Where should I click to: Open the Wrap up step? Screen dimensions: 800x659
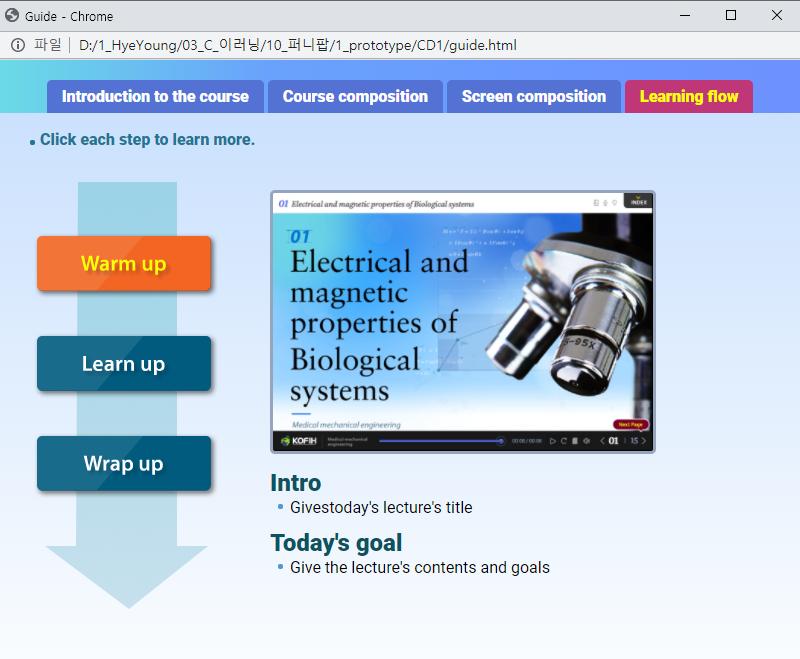point(124,463)
